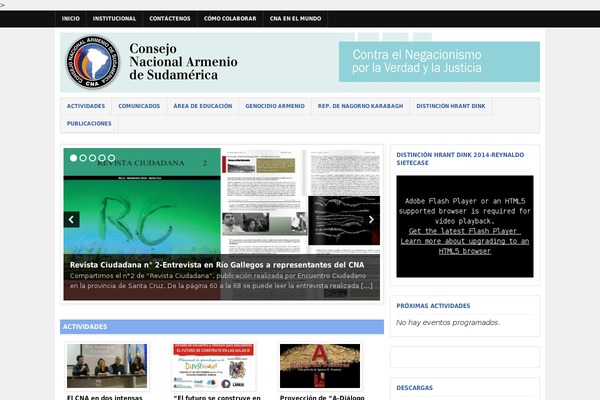
Task: Click the slide excerpt text Compartimos el n°2
Action: 221,281
